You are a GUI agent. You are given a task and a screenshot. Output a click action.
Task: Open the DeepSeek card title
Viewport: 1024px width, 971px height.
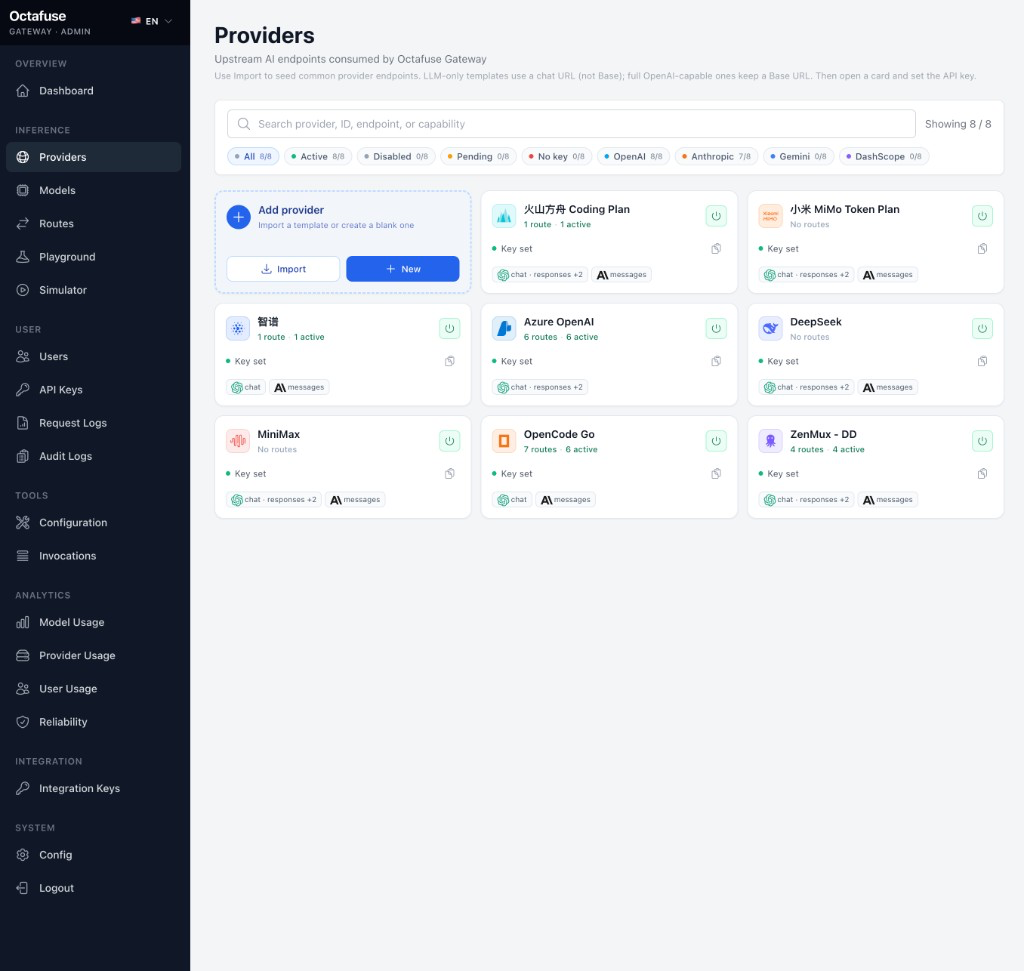[816, 322]
